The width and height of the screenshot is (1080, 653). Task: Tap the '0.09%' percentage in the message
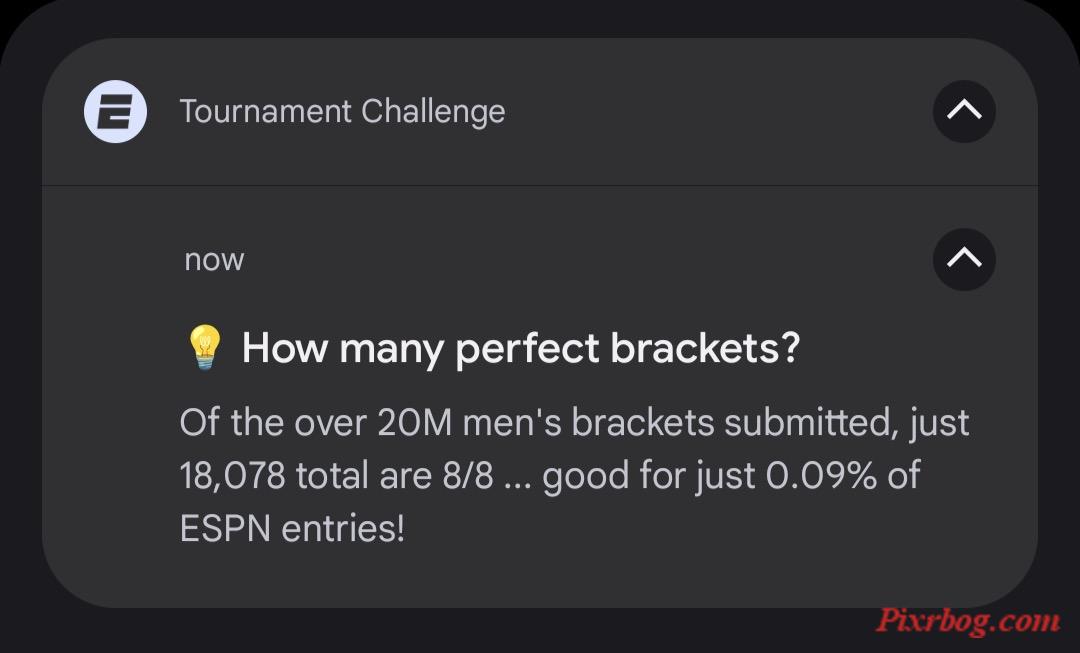coord(820,475)
